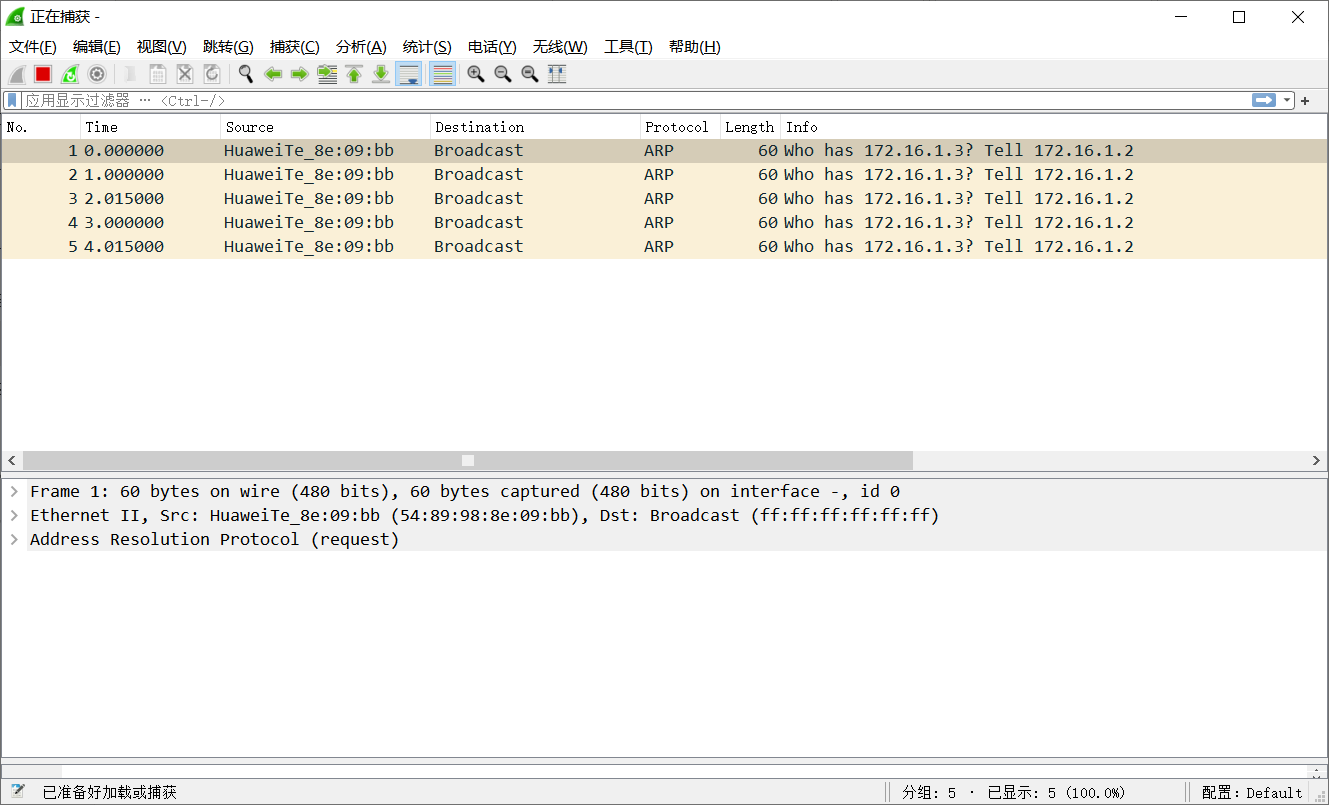Open the 视图(V) menu
The width and height of the screenshot is (1329, 805).
(x=161, y=47)
